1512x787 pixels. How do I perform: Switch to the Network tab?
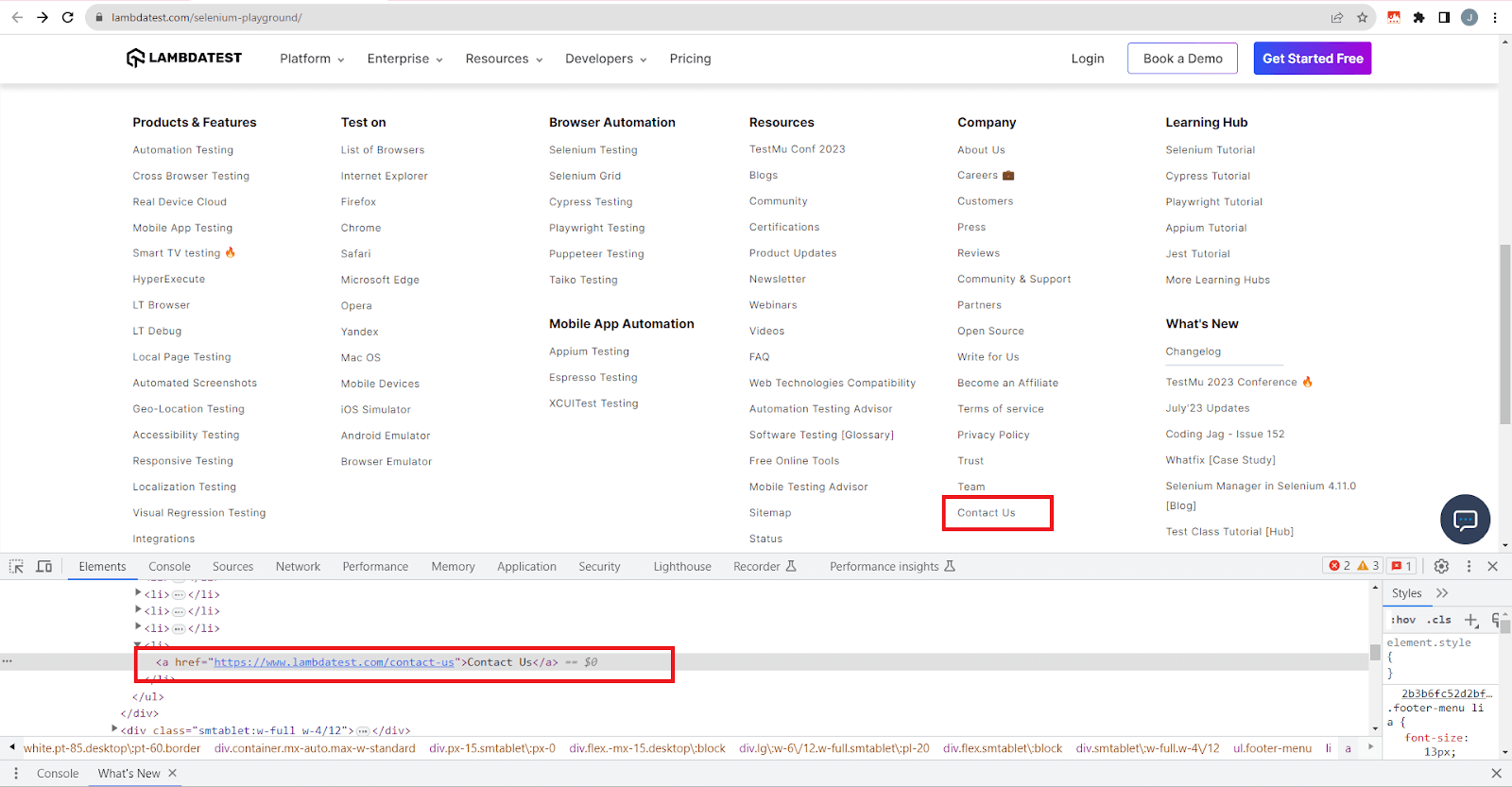tap(298, 567)
